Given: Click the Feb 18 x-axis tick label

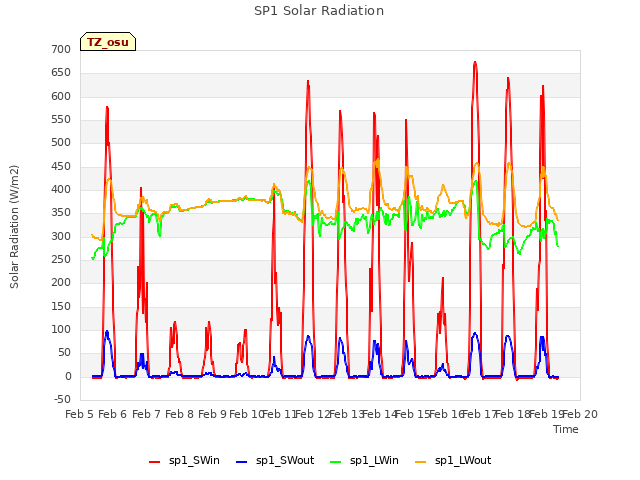Looking at the screenshot, I should (513, 414).
